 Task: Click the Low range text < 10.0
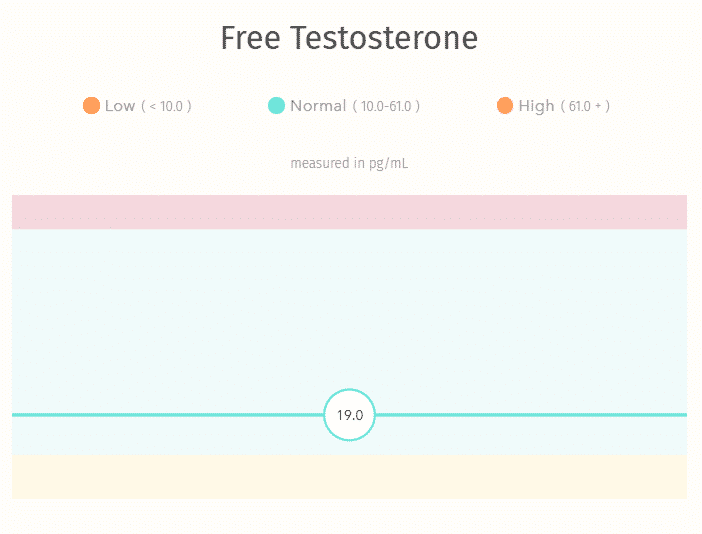point(166,107)
